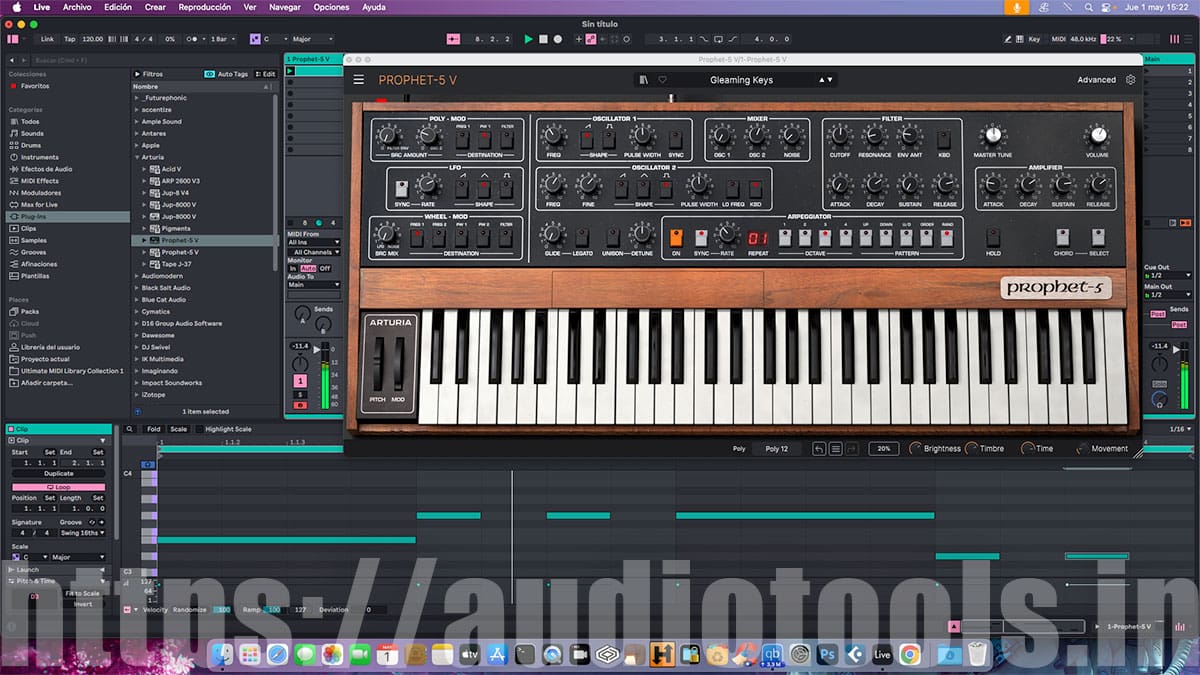This screenshot has height=675, width=1200.
Task: Stop playback with the transport Stop button
Action: 543,39
